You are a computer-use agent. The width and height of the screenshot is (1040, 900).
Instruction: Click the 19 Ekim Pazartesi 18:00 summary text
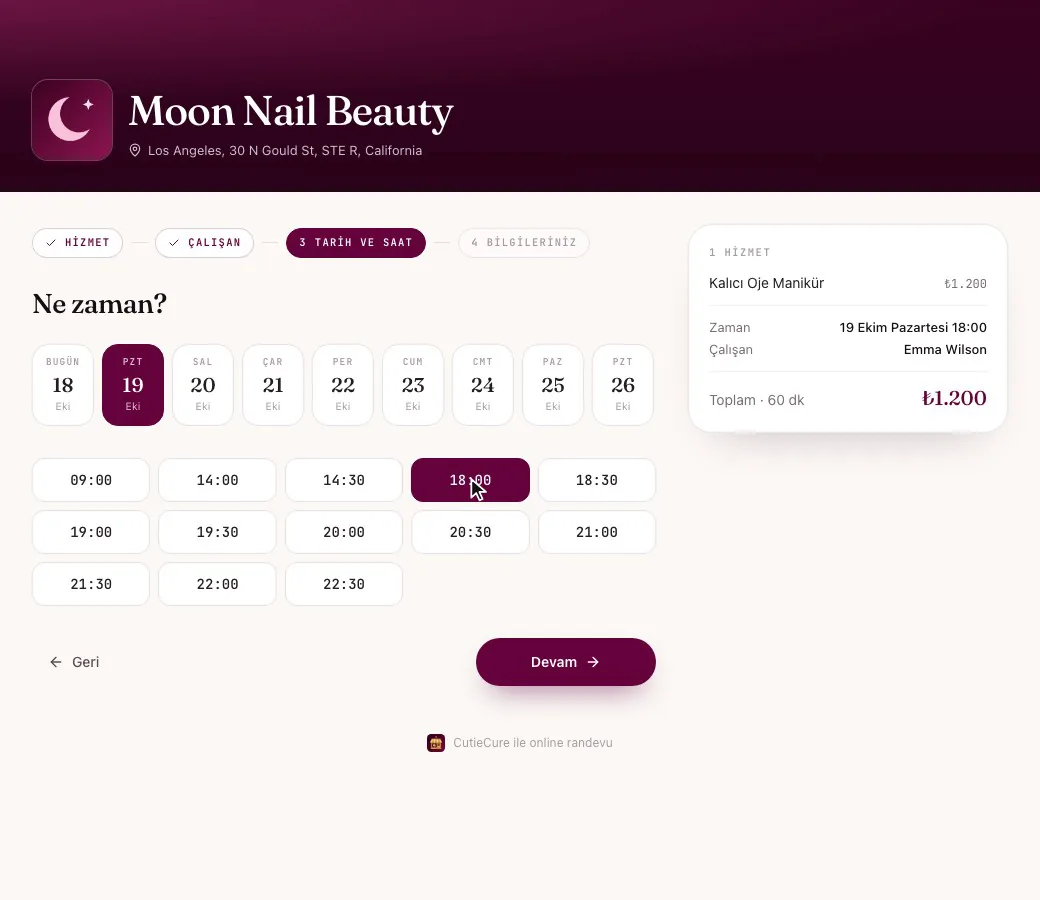pos(913,328)
